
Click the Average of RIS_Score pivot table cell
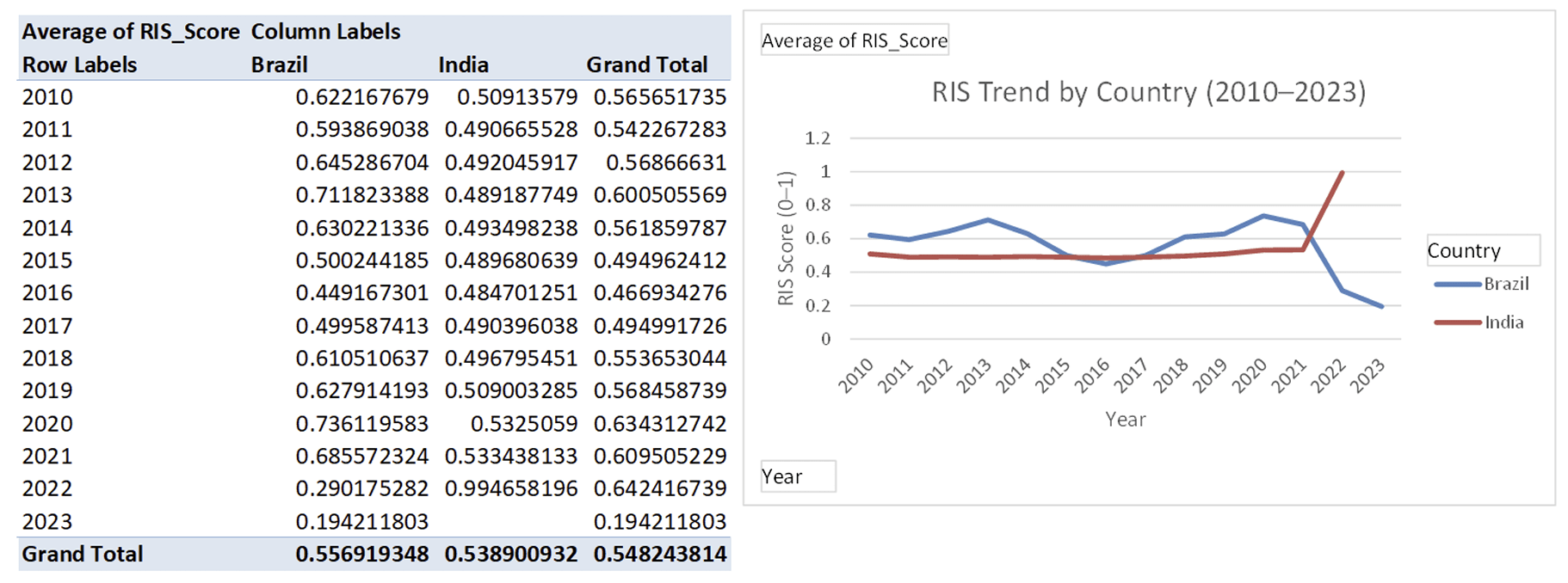click(x=131, y=32)
